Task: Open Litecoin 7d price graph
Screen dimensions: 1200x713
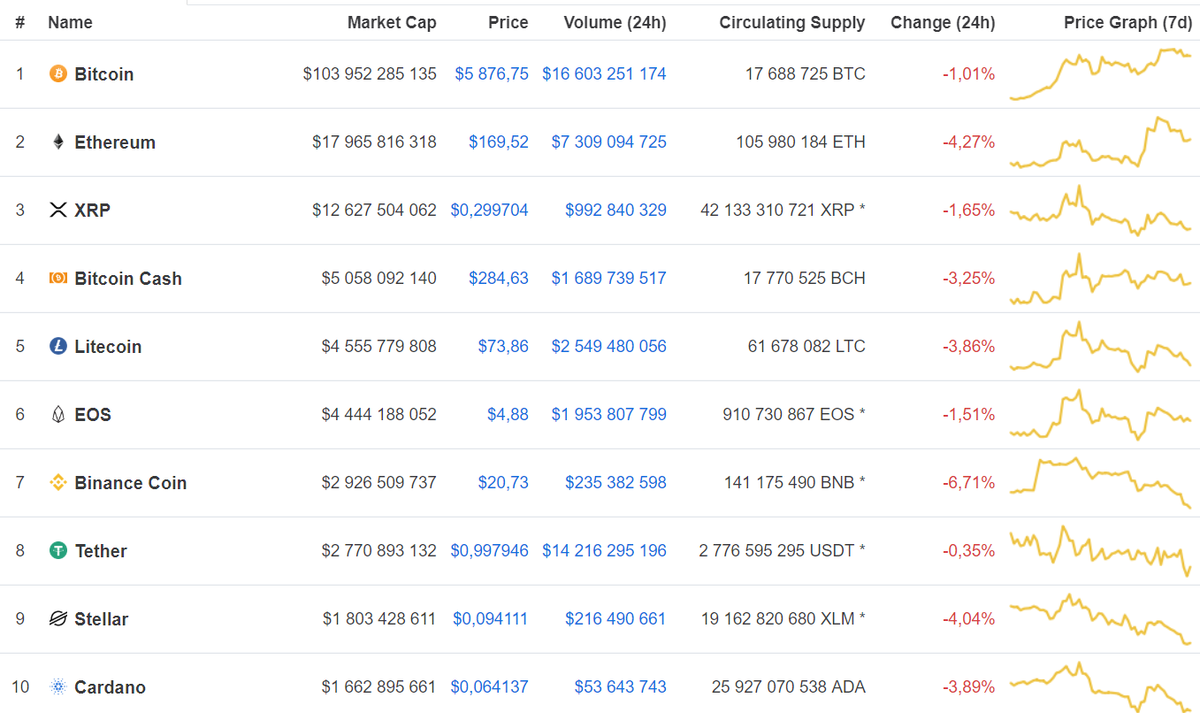Action: coord(1100,346)
